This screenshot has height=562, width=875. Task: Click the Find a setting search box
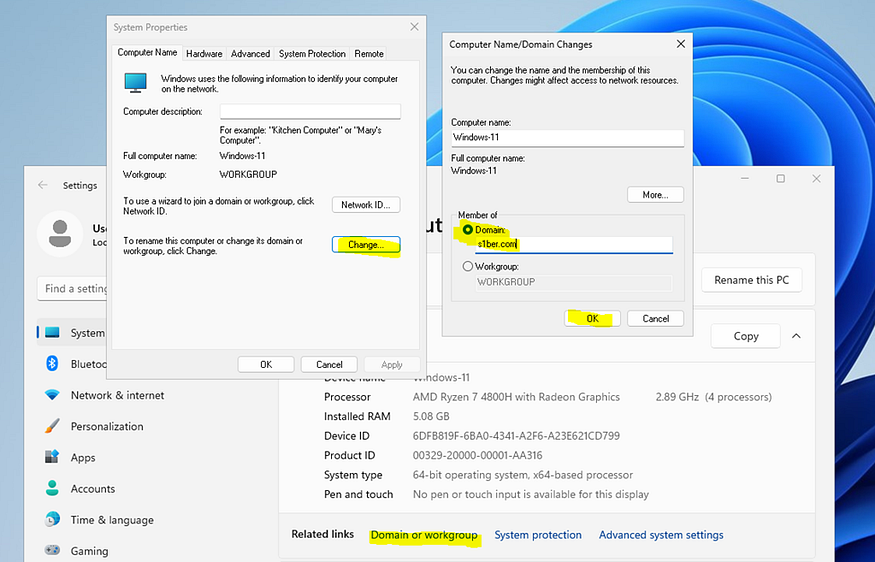pyautogui.click(x=73, y=289)
